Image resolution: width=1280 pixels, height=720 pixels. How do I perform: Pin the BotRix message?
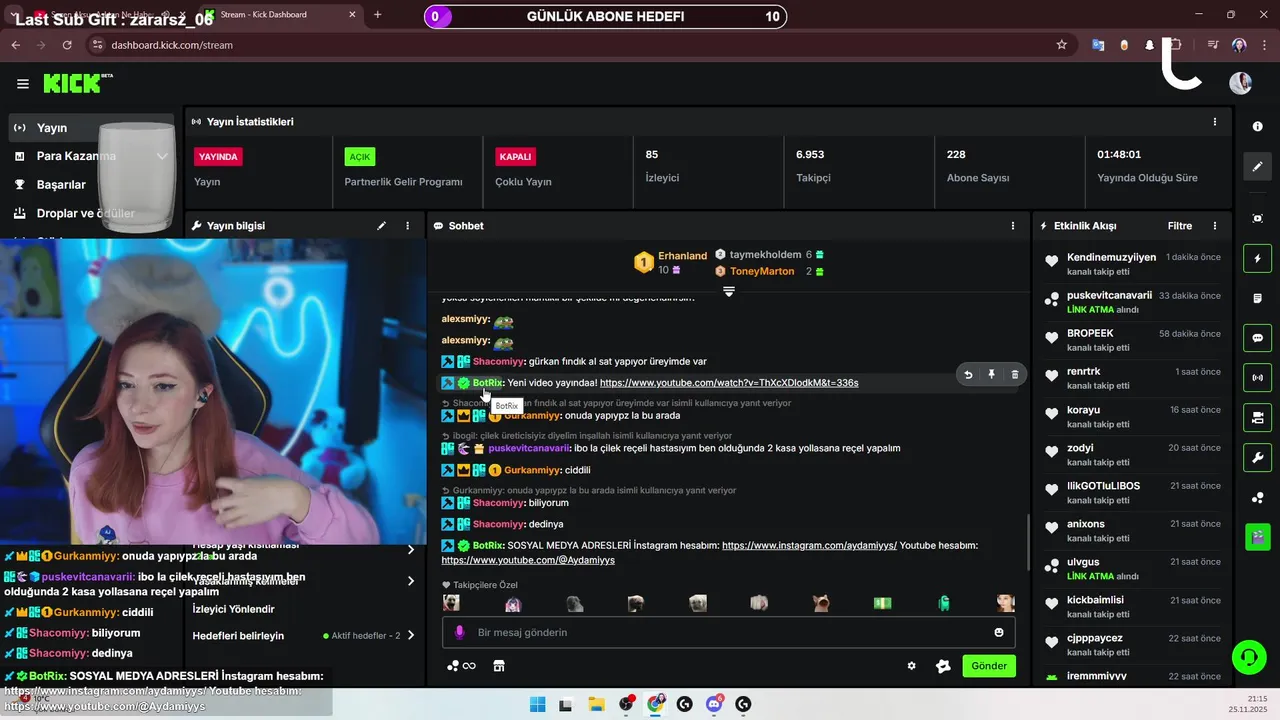(991, 375)
